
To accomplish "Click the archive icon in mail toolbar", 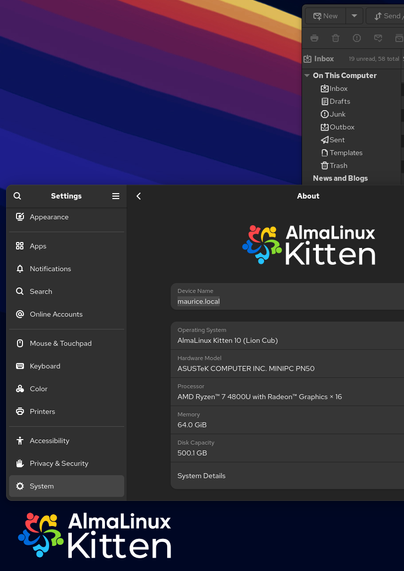I will [399, 38].
